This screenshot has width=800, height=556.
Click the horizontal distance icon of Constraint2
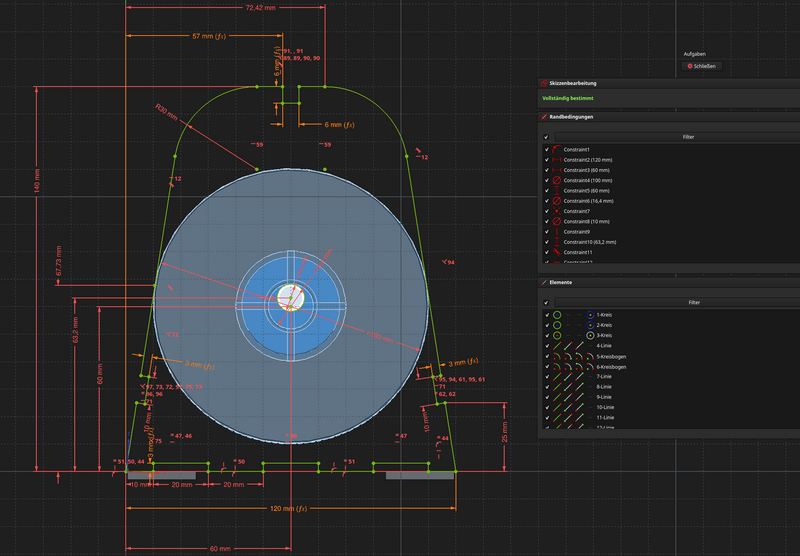coord(557,160)
